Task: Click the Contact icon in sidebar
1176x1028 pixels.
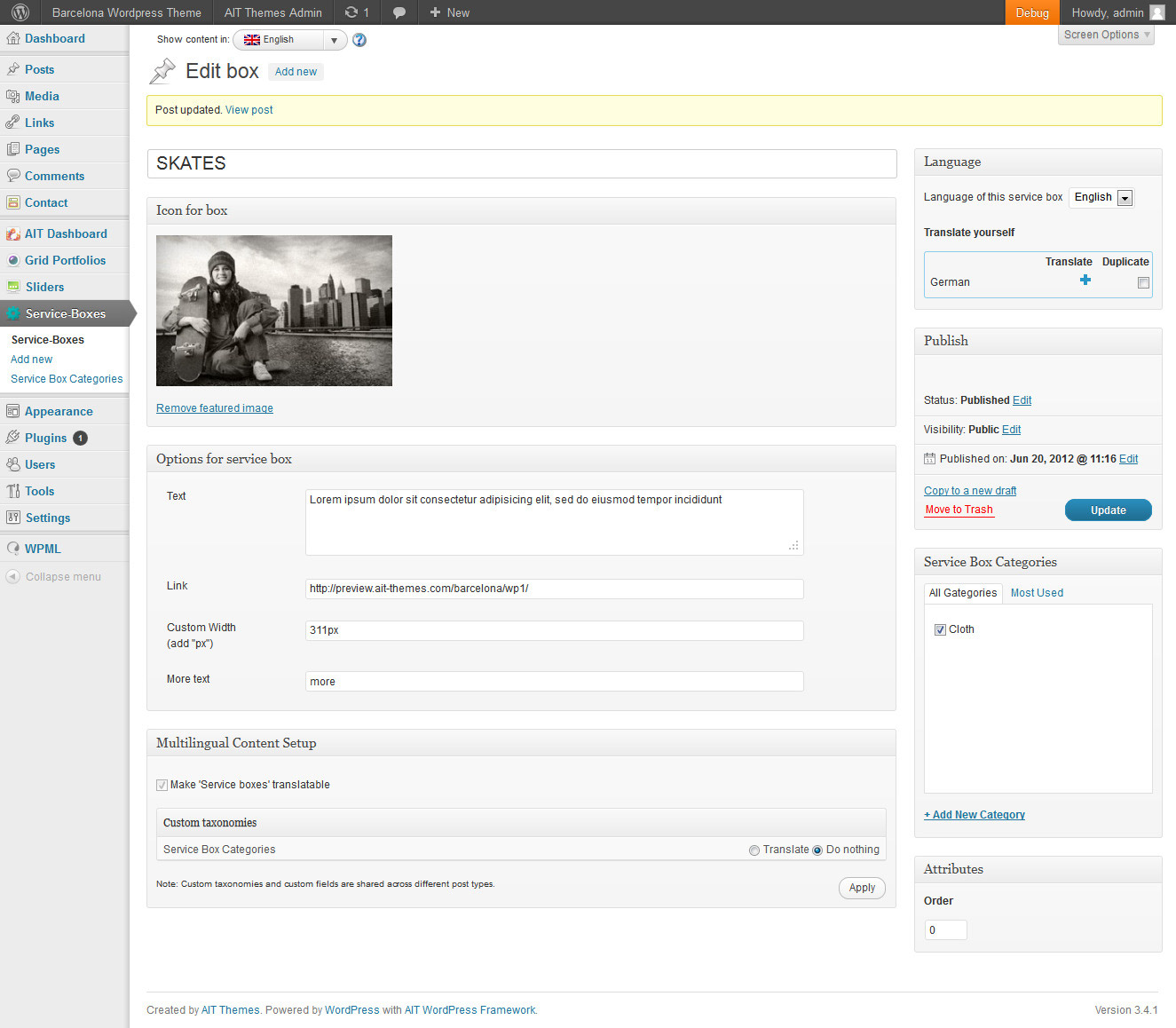Action: (x=12, y=202)
